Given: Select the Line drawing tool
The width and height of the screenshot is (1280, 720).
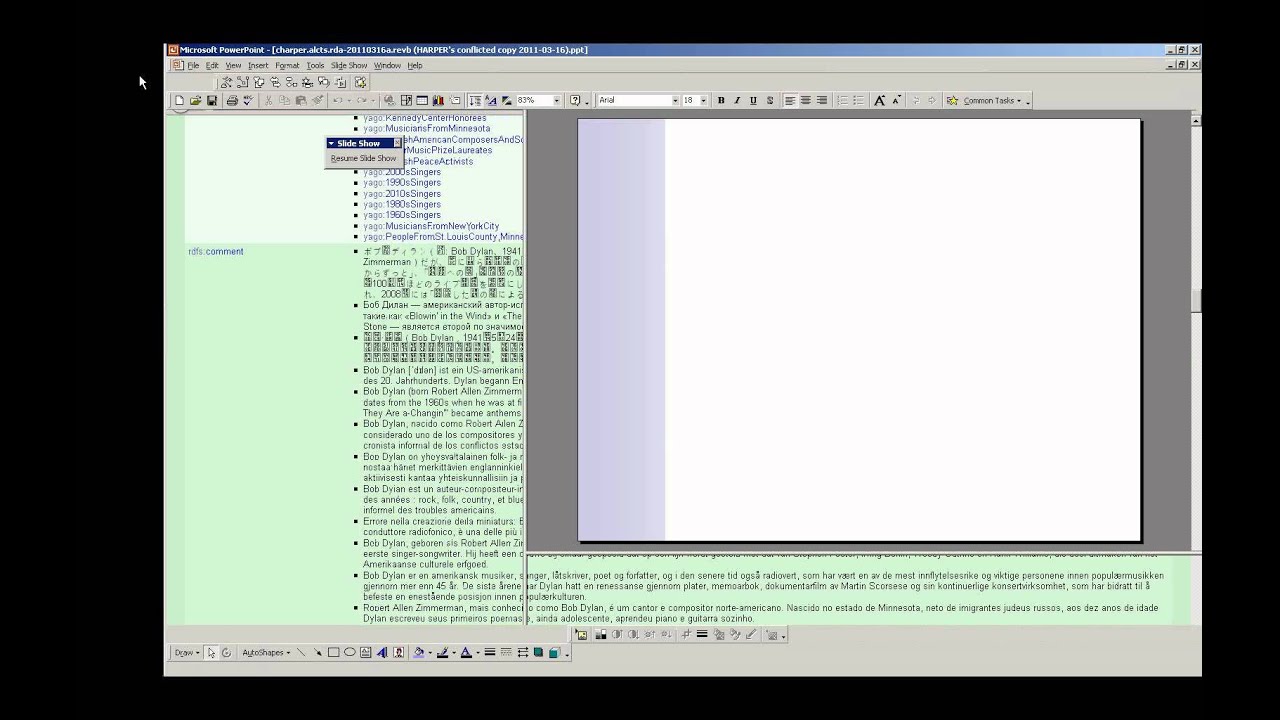Looking at the screenshot, I should (x=301, y=653).
